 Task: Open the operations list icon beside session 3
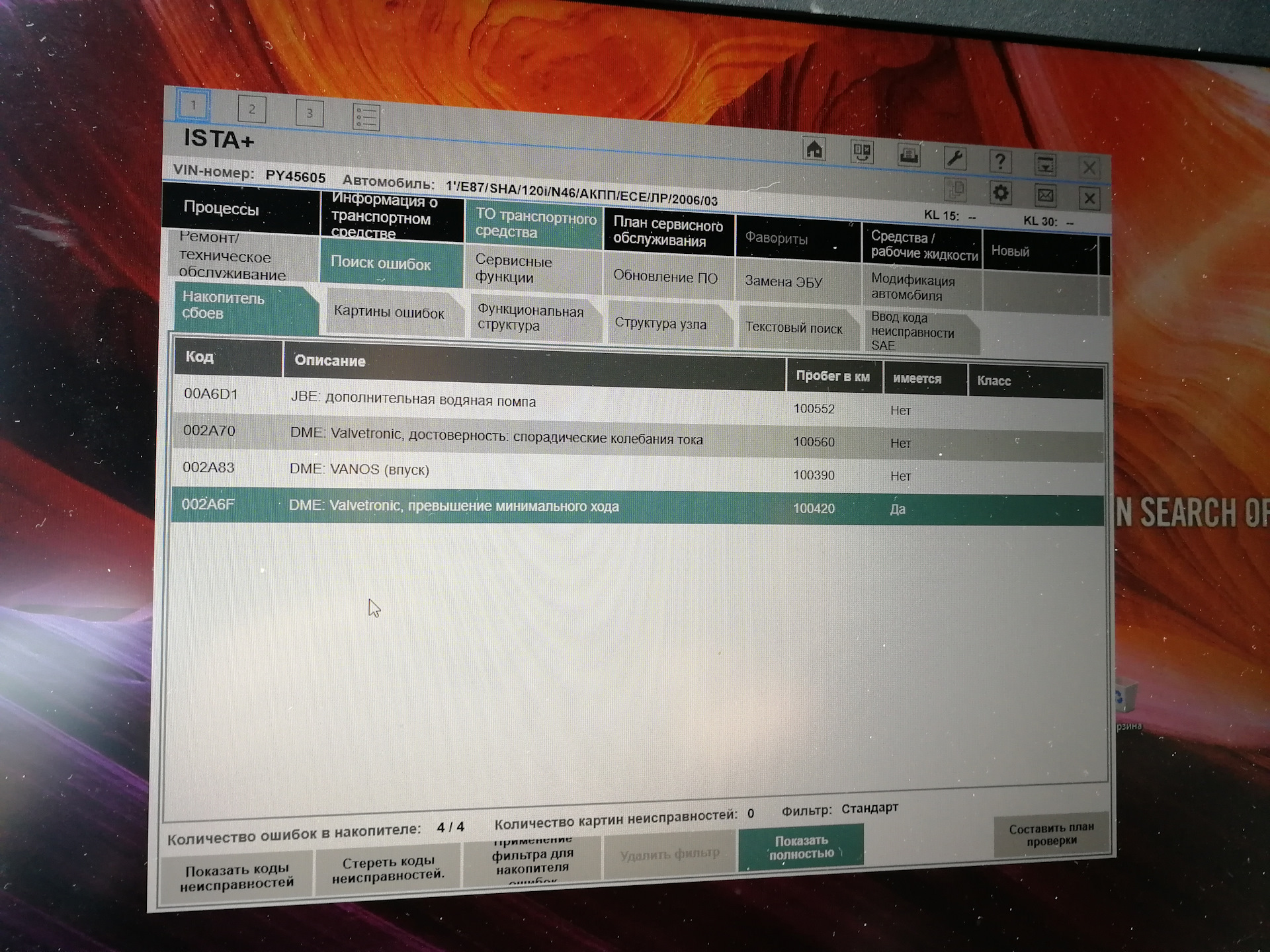click(366, 117)
